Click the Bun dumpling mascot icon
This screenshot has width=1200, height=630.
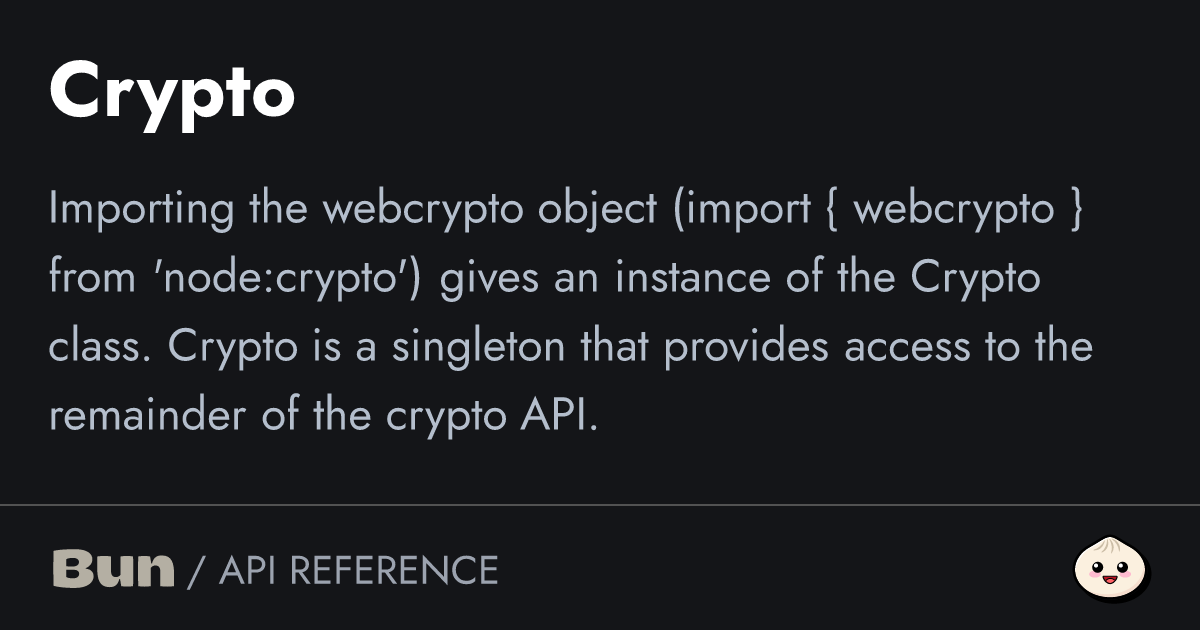1111,569
